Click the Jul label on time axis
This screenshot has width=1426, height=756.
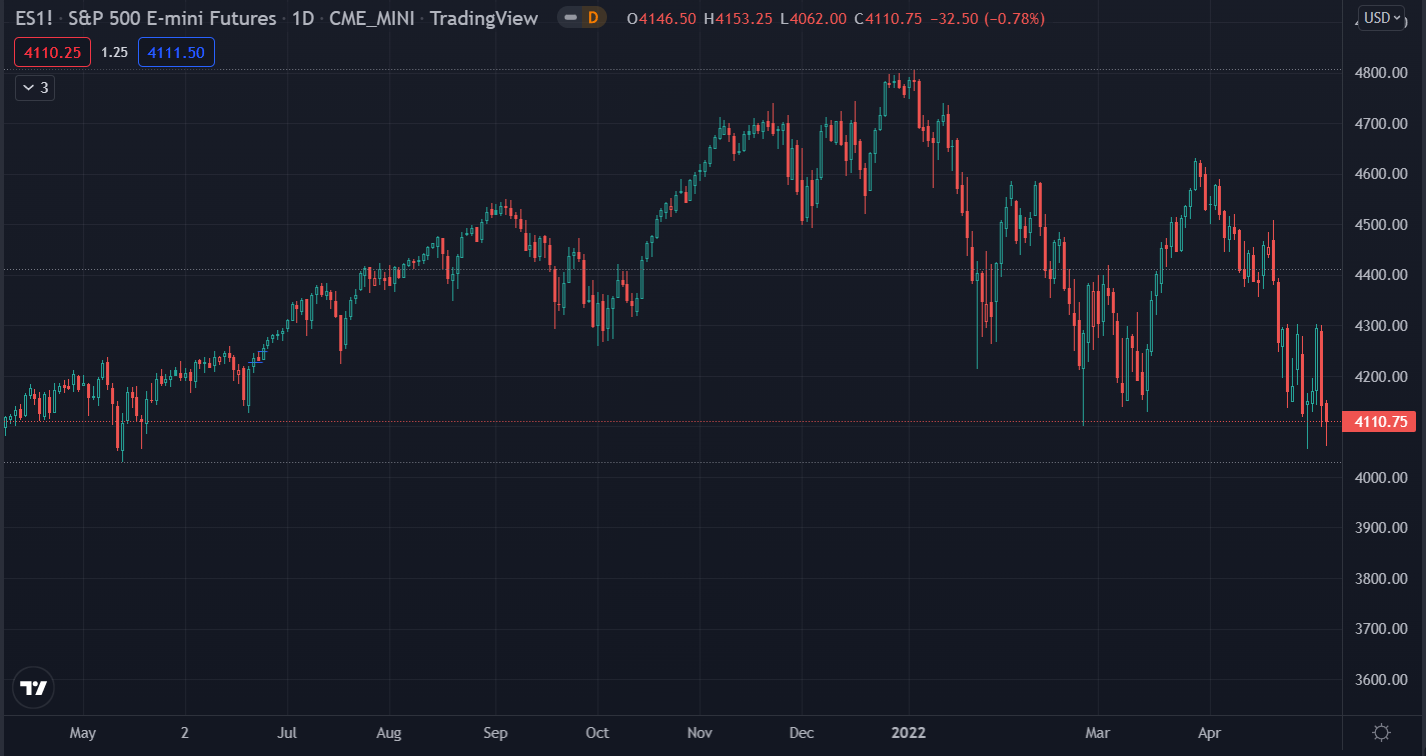click(287, 733)
